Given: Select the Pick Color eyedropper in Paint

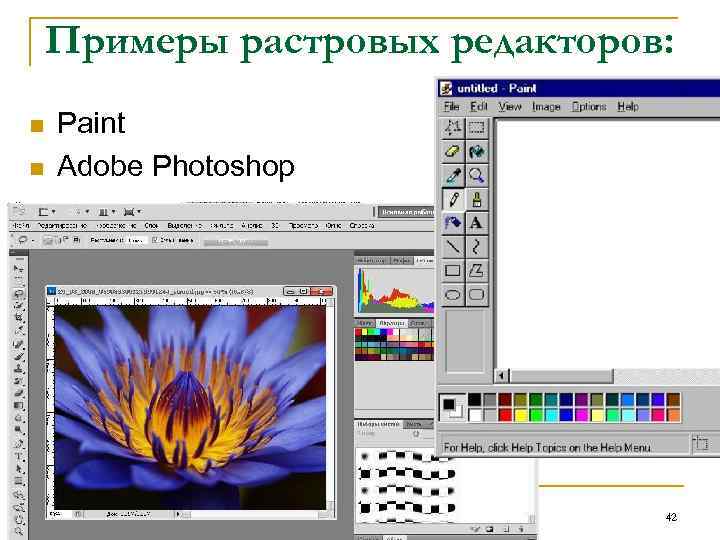Looking at the screenshot, I should tap(453, 175).
